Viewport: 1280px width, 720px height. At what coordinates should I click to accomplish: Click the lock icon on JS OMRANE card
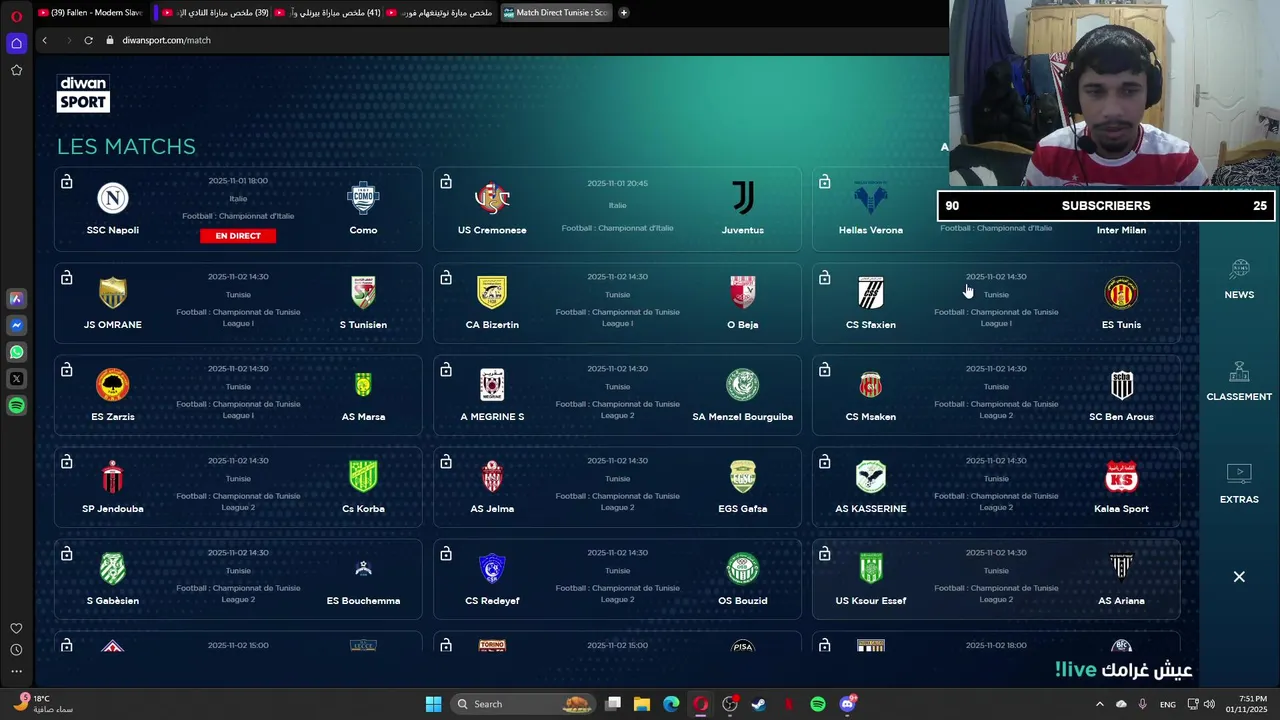(66, 277)
